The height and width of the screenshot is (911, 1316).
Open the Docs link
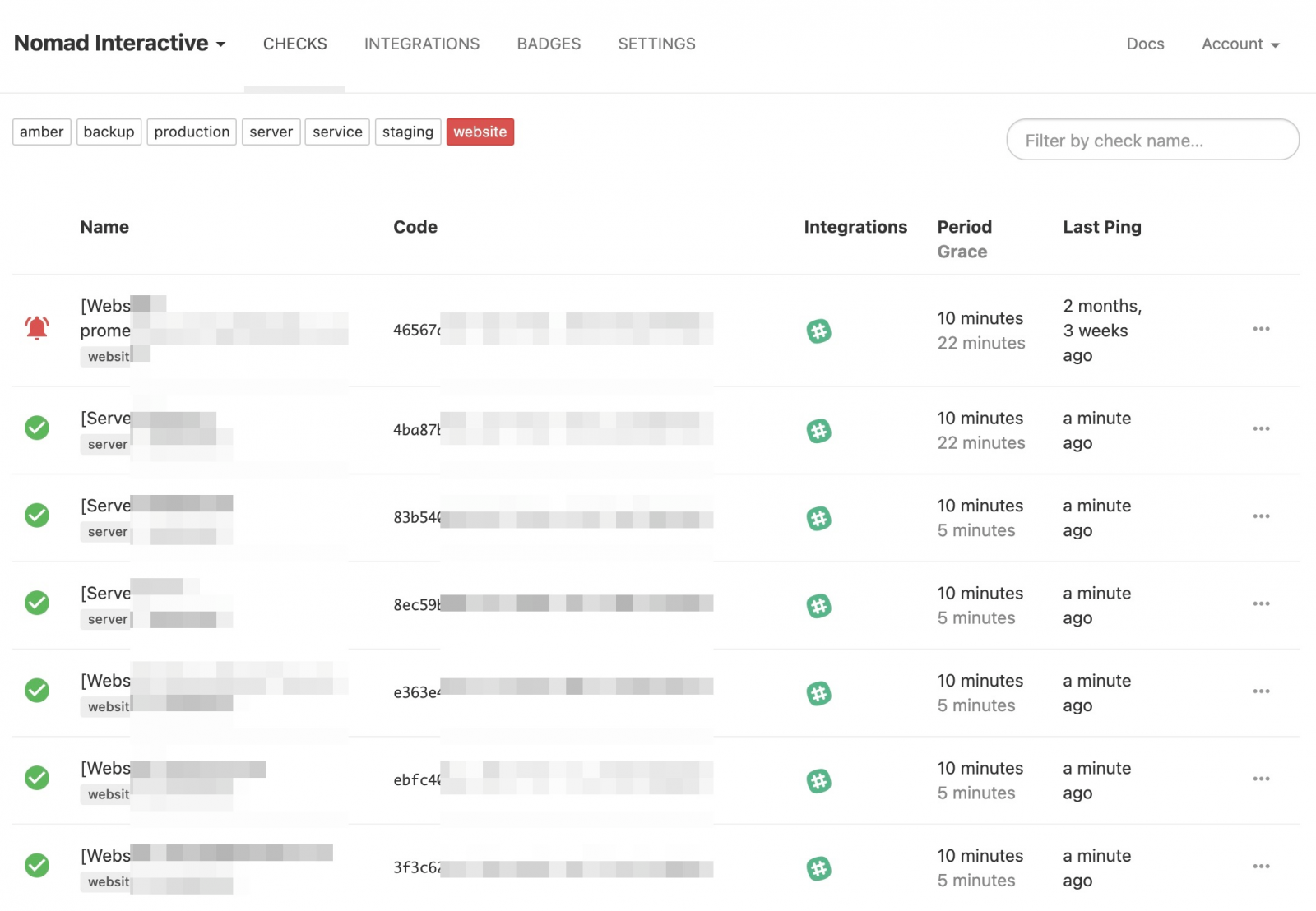click(x=1145, y=44)
